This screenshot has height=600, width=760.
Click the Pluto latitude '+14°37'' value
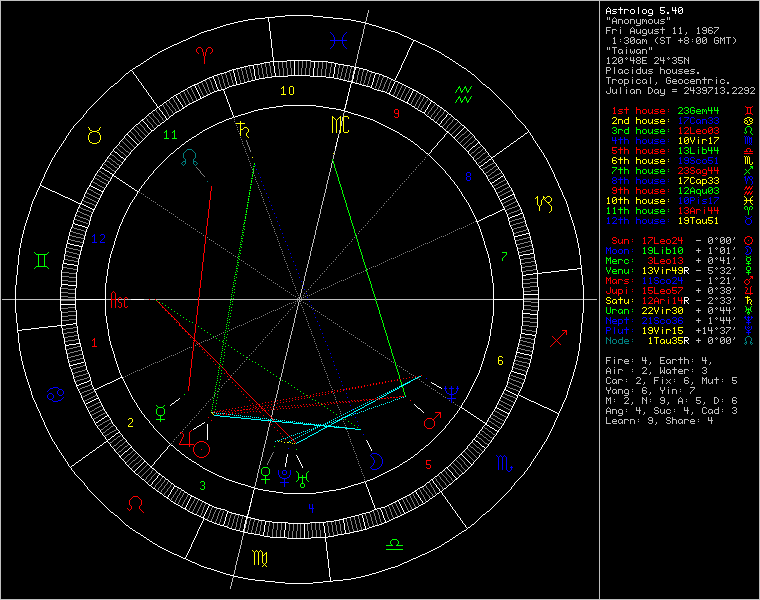pos(716,331)
